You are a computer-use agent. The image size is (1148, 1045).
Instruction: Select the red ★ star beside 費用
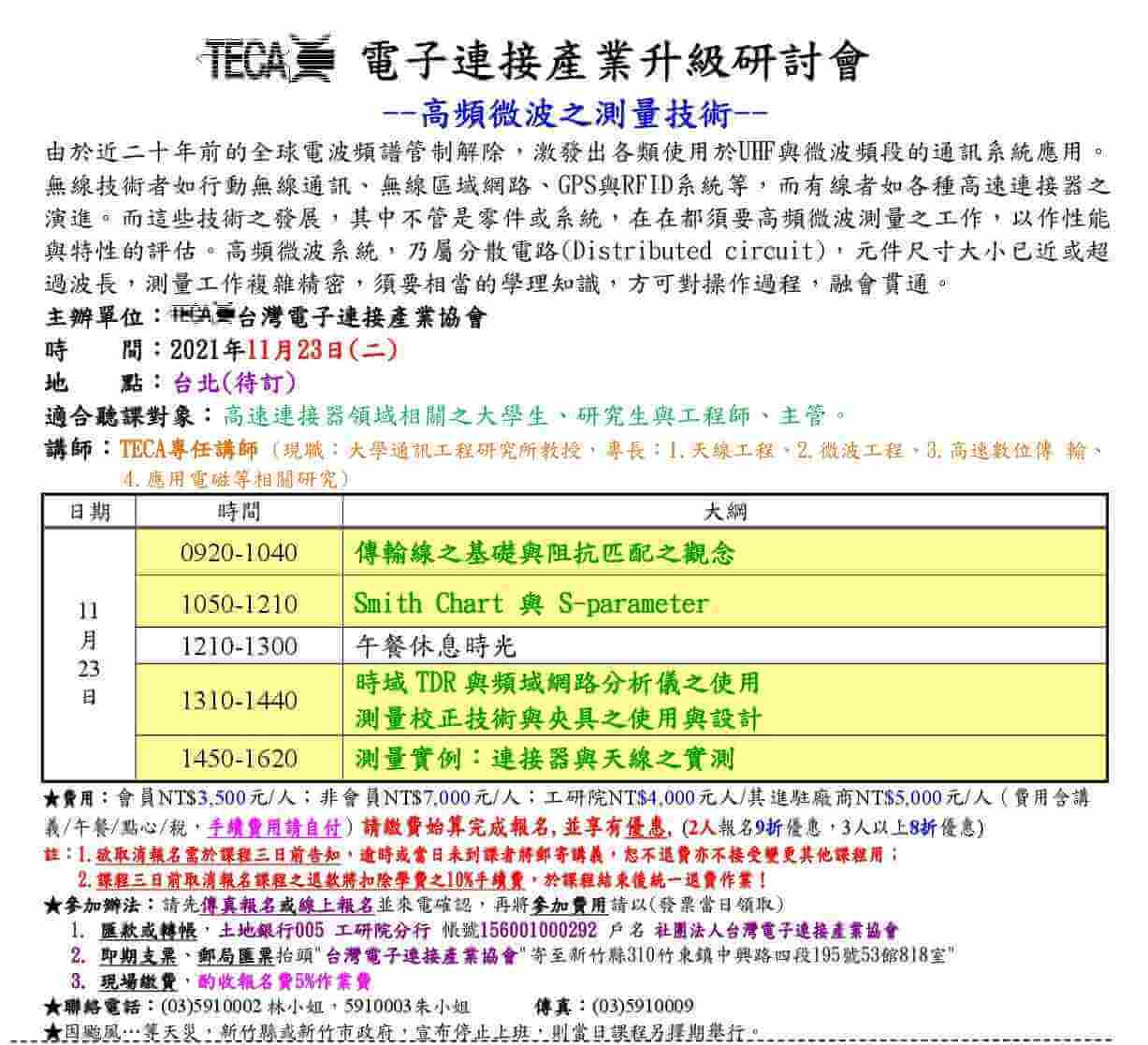(x=53, y=799)
